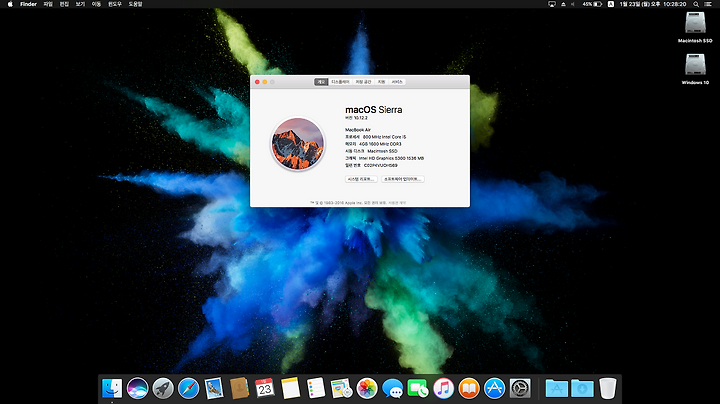Launch Siri from the Dock
The width and height of the screenshot is (720, 404).
click(x=138, y=388)
